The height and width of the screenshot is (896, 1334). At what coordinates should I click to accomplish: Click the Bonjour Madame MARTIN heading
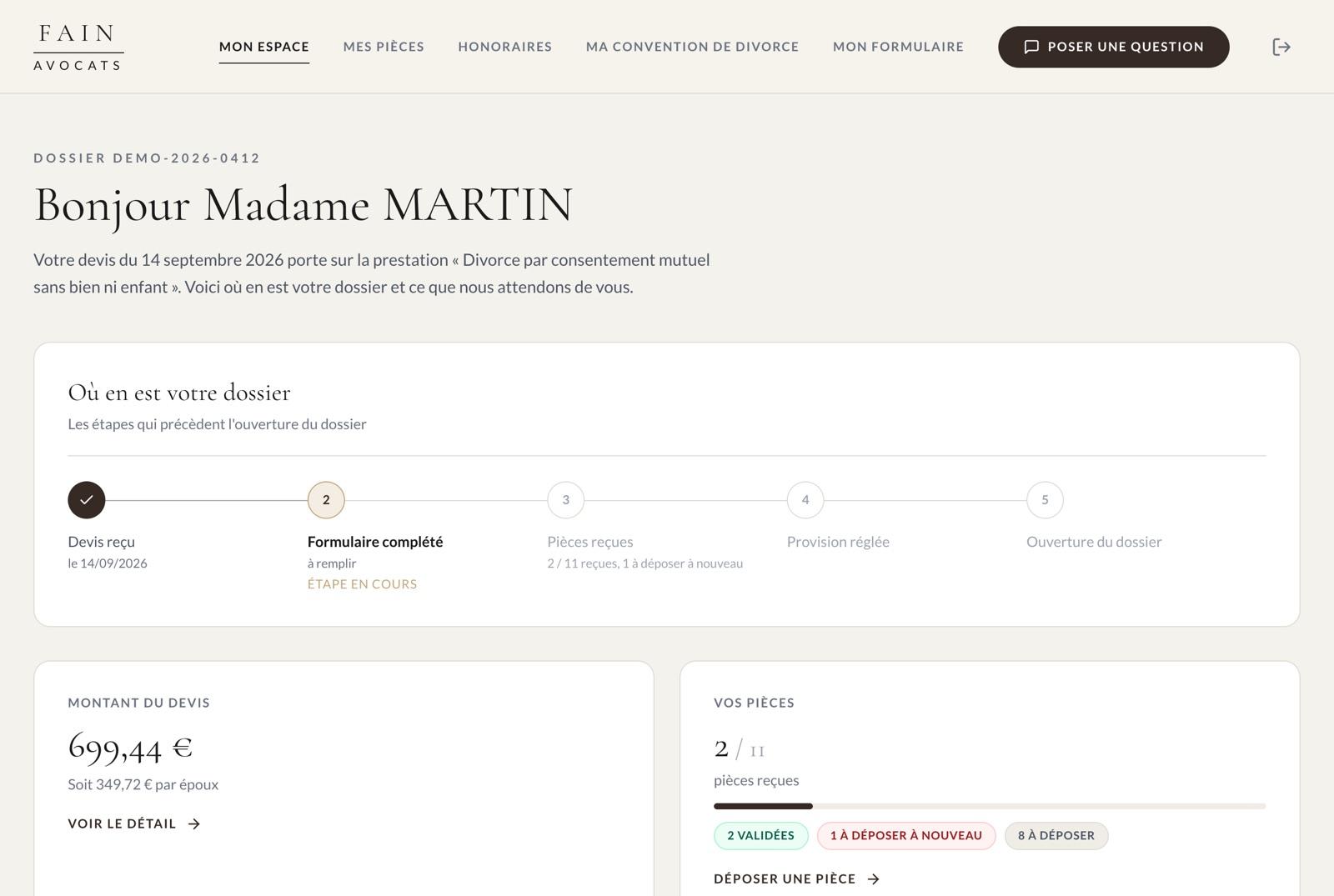[303, 205]
